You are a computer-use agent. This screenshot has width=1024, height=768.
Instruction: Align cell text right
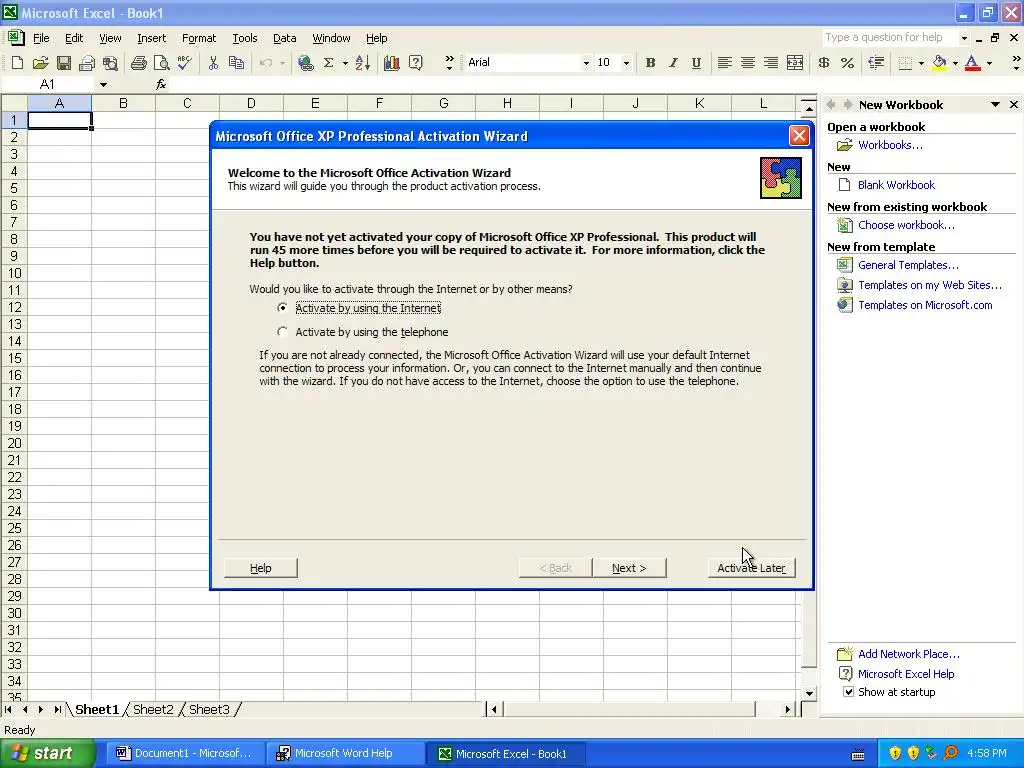coord(771,63)
